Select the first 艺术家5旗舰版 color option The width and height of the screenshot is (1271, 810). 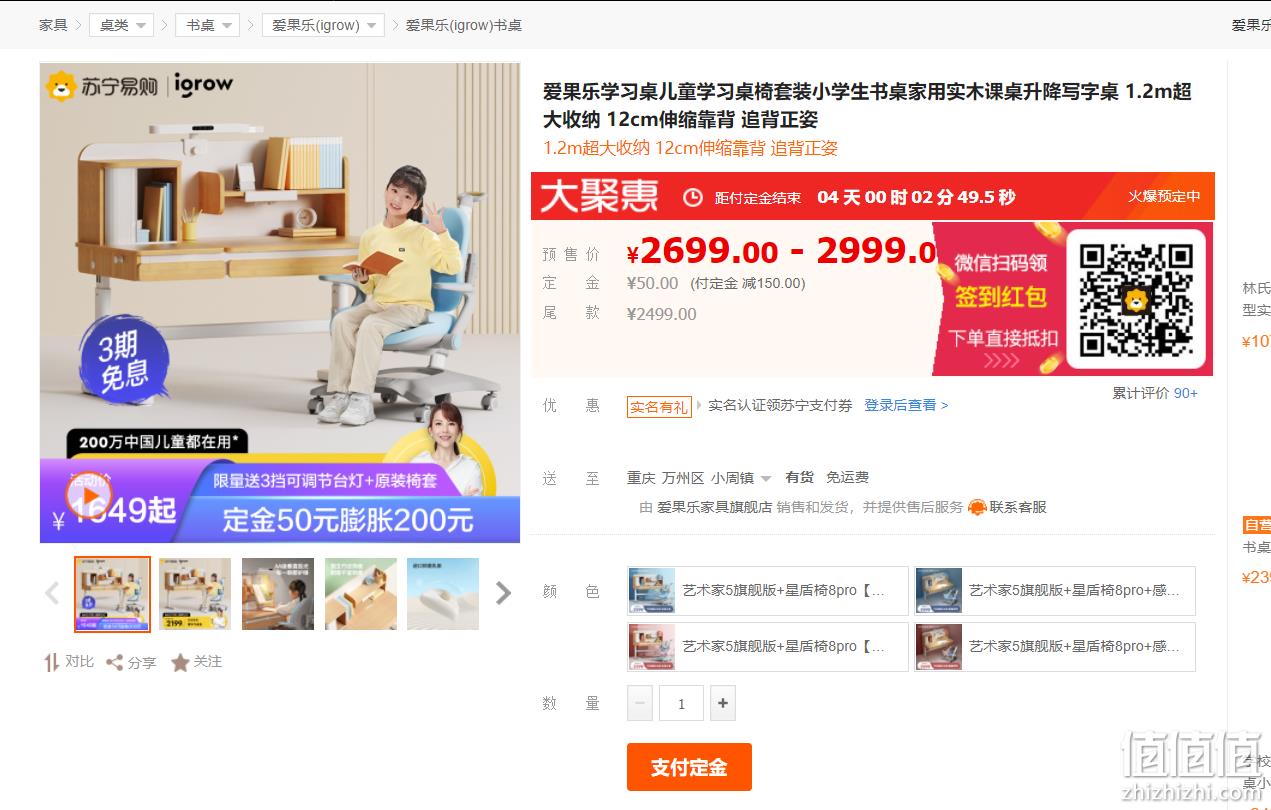[x=768, y=590]
